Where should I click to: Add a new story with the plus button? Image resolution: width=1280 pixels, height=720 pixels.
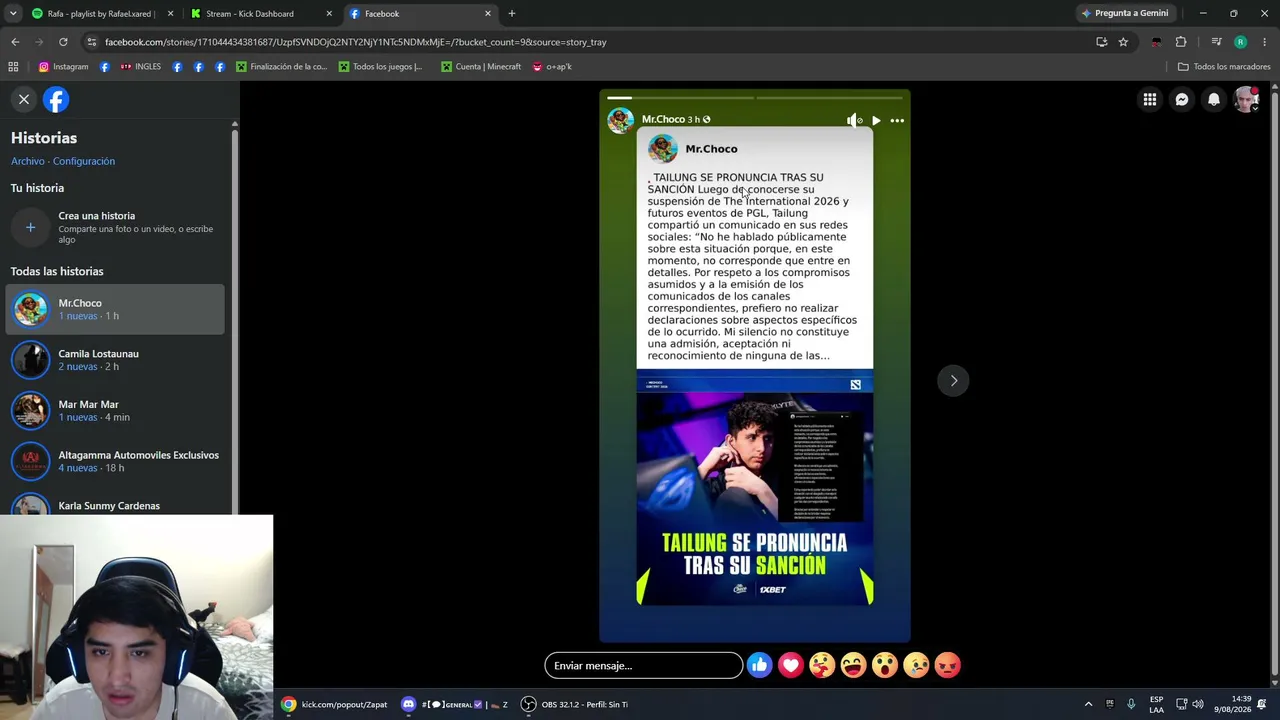(30, 228)
